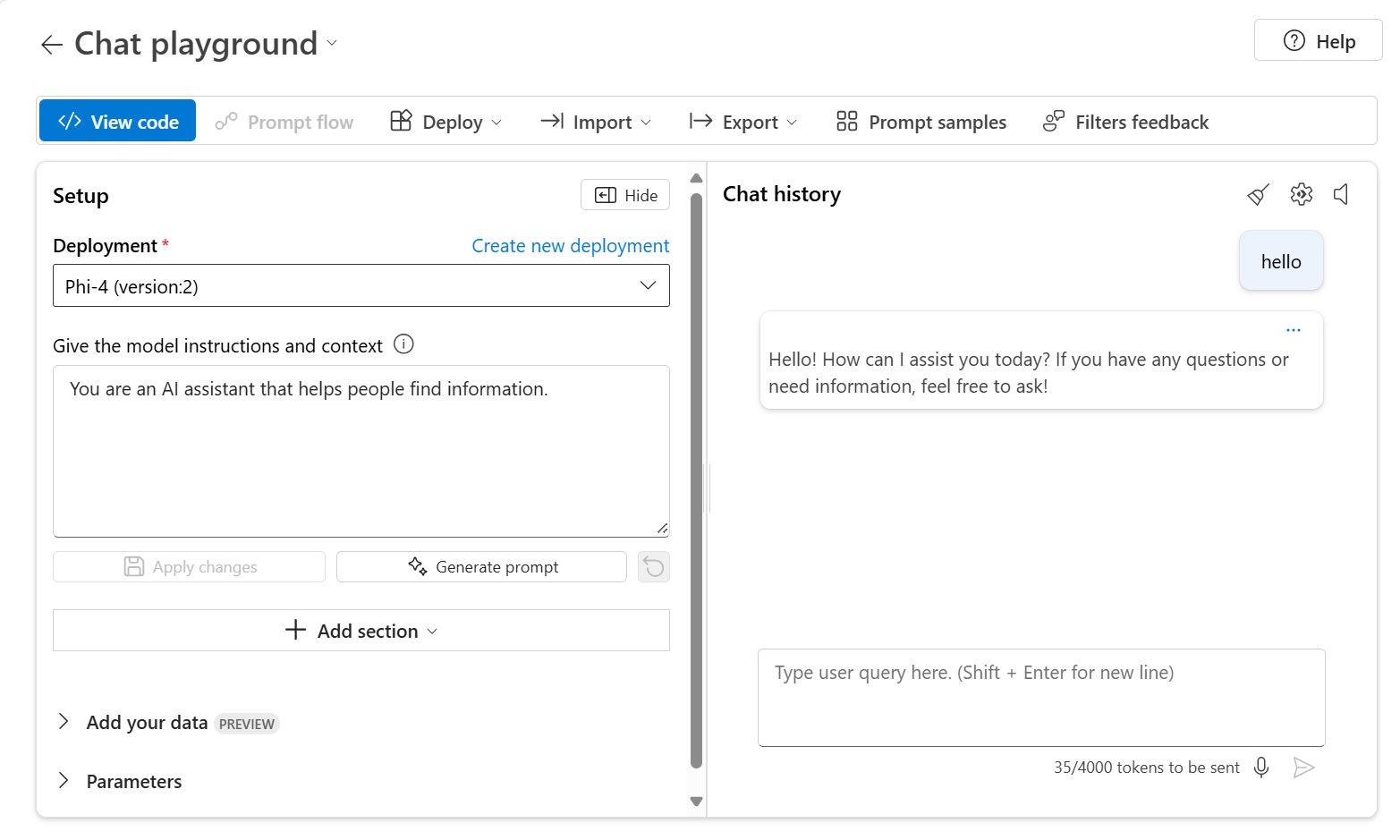This screenshot has width=1400, height=840.
Task: Click the setup scrollbar up arrow
Action: click(x=697, y=178)
